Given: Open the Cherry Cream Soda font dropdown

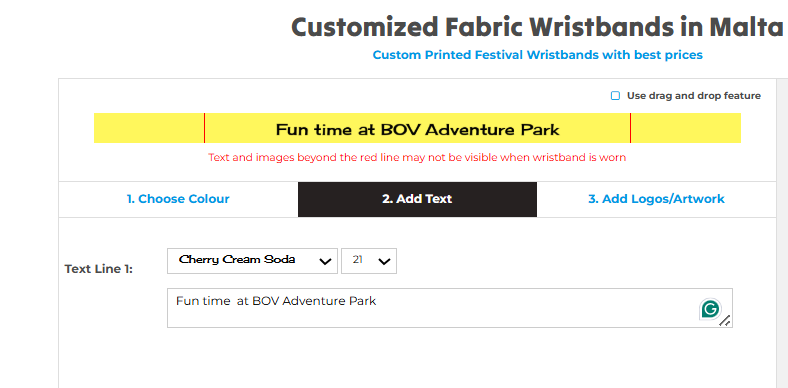Looking at the screenshot, I should pos(252,261).
